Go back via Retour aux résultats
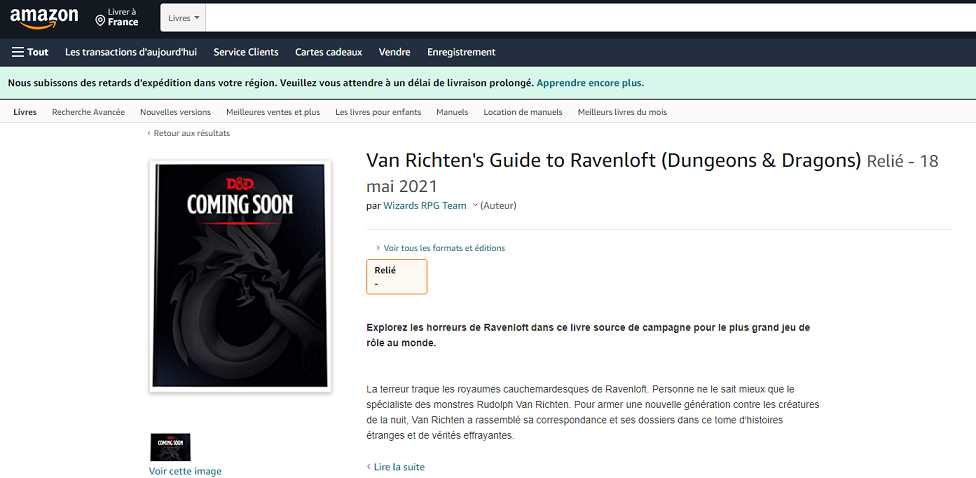The width and height of the screenshot is (976, 478). coord(189,133)
